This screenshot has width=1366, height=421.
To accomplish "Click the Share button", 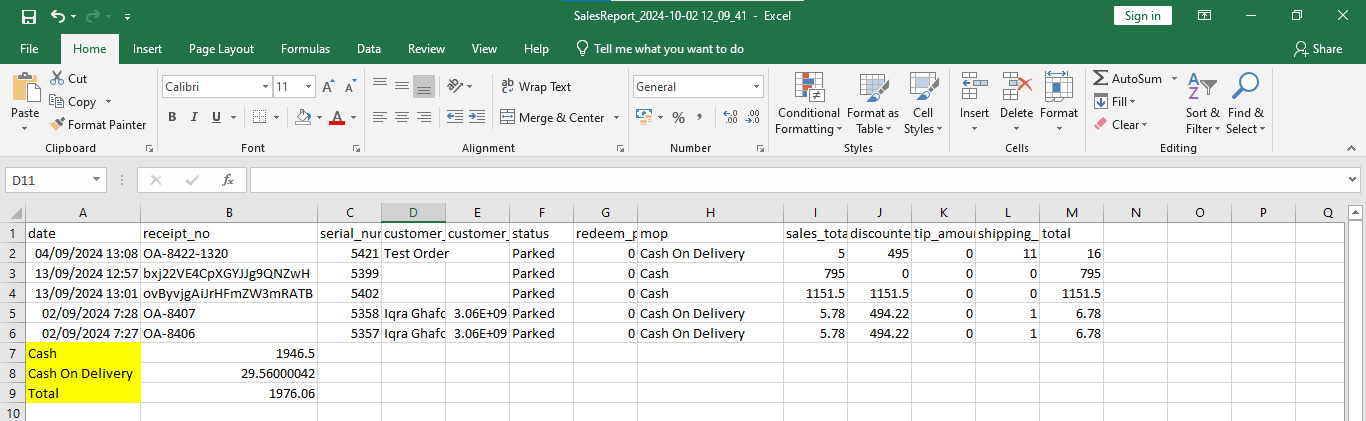I will (1317, 49).
